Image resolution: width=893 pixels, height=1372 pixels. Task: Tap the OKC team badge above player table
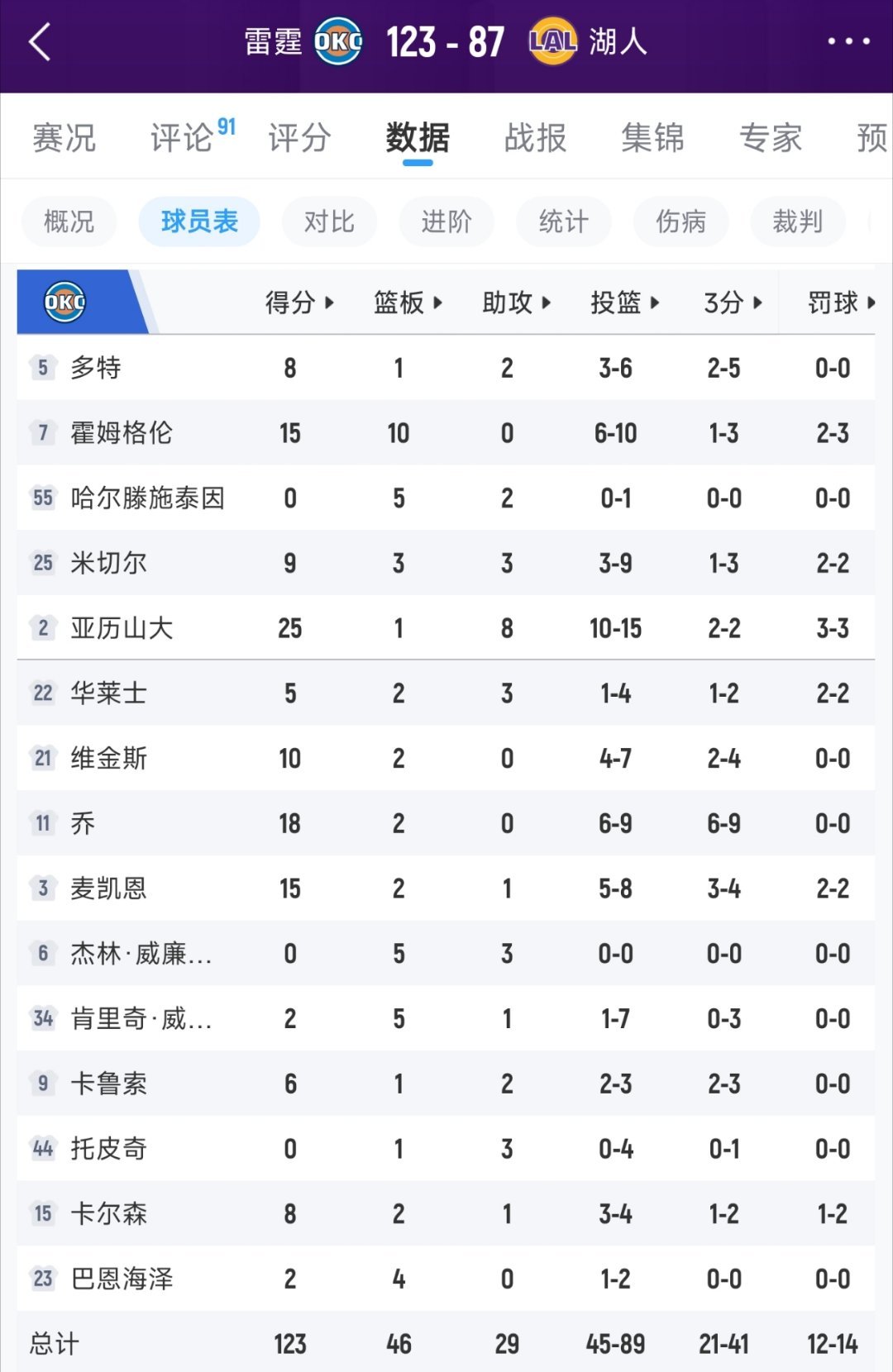click(64, 303)
